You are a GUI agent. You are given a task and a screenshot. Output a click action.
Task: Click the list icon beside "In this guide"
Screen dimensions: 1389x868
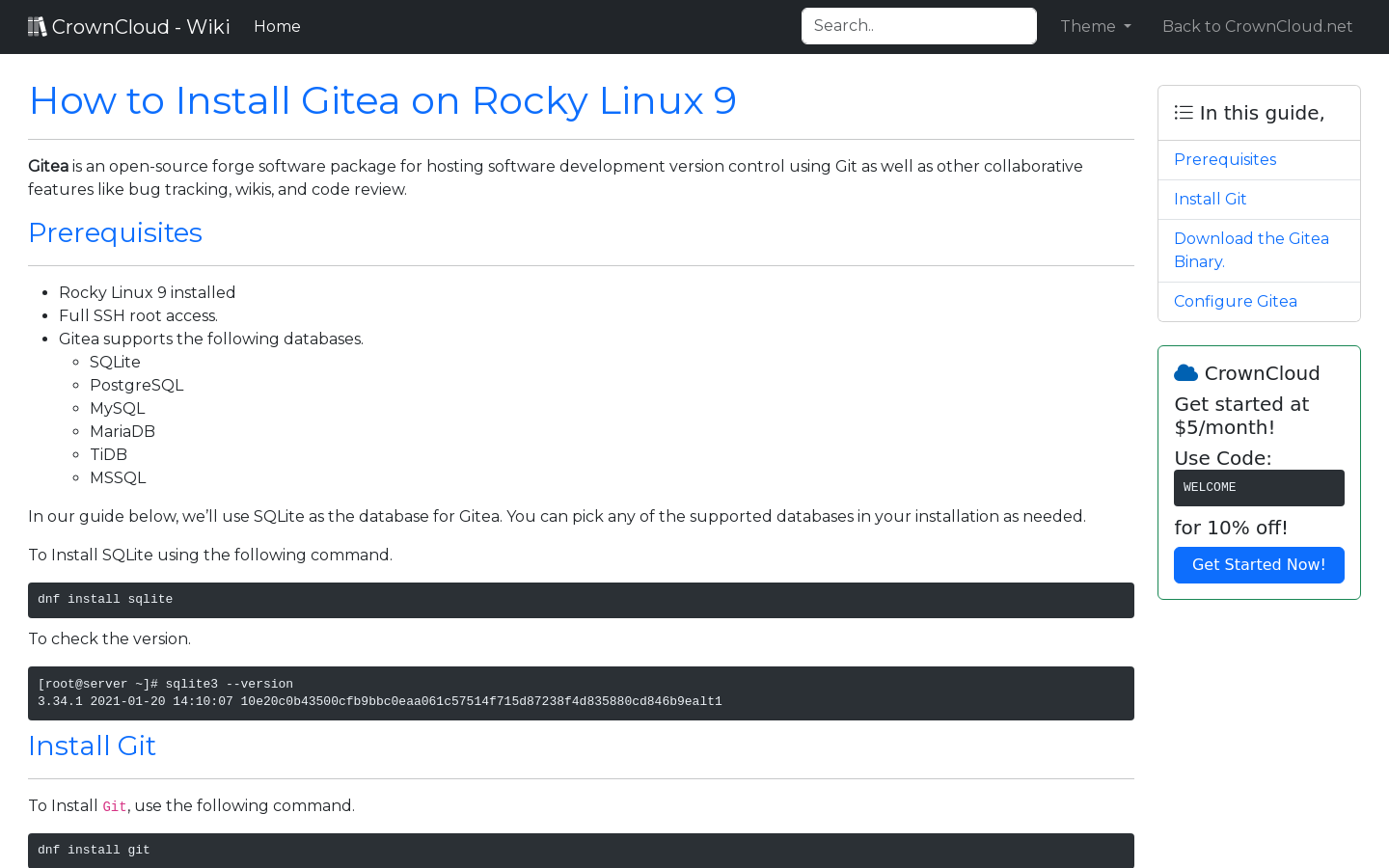pyautogui.click(x=1183, y=112)
